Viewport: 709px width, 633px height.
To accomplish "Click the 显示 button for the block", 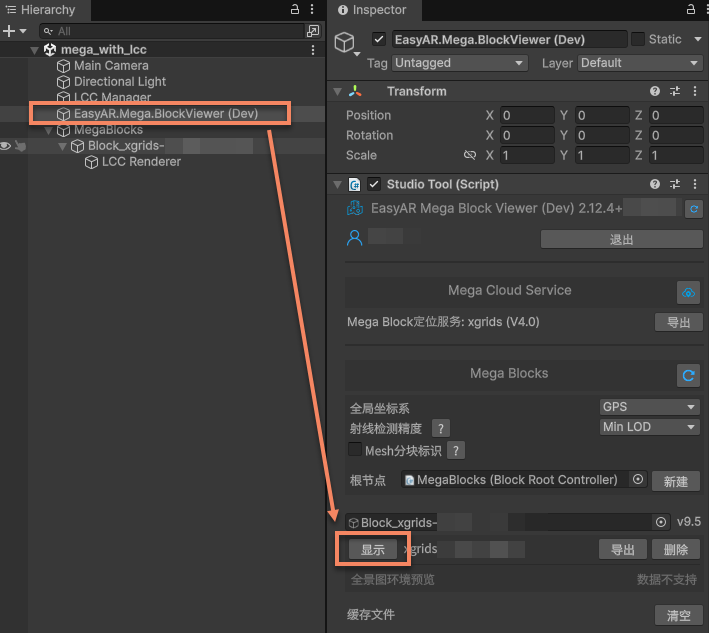I will tap(372, 550).
